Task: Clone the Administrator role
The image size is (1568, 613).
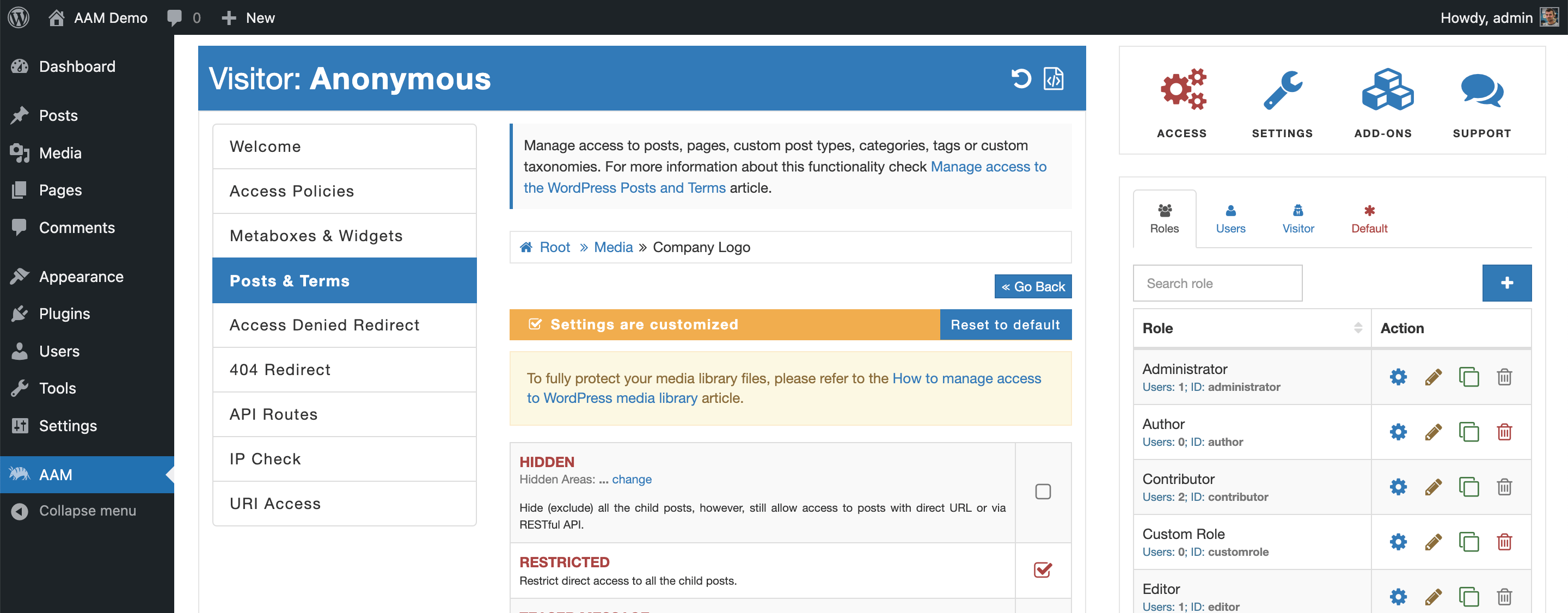Action: 1469,377
